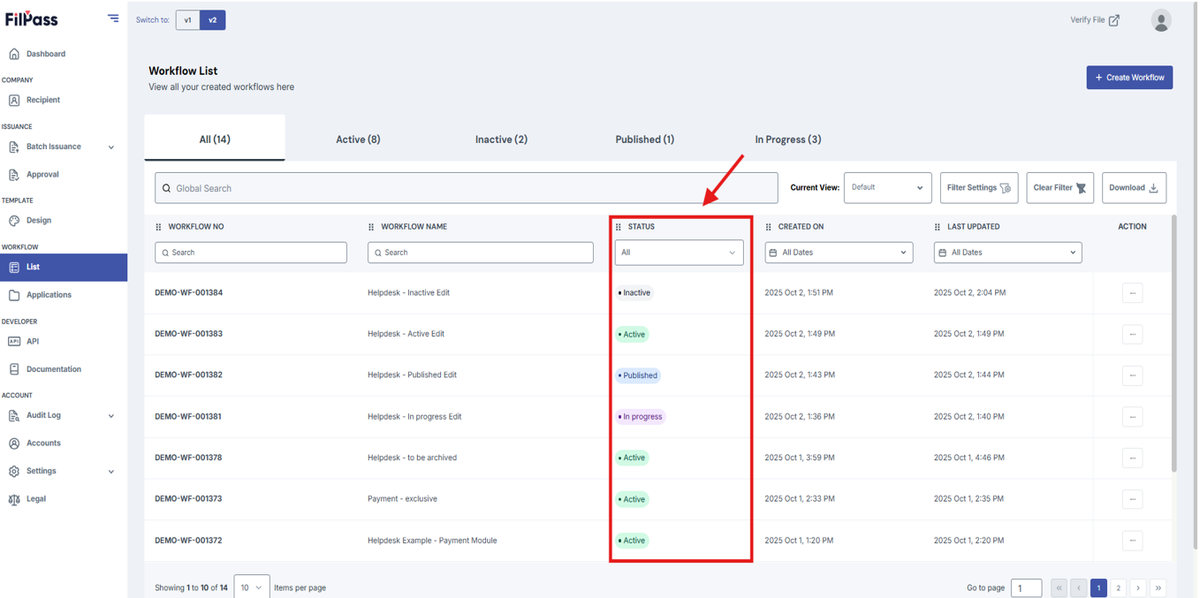Open the Published (1) tab
Viewport: 1200px width, 598px height.
point(644,139)
